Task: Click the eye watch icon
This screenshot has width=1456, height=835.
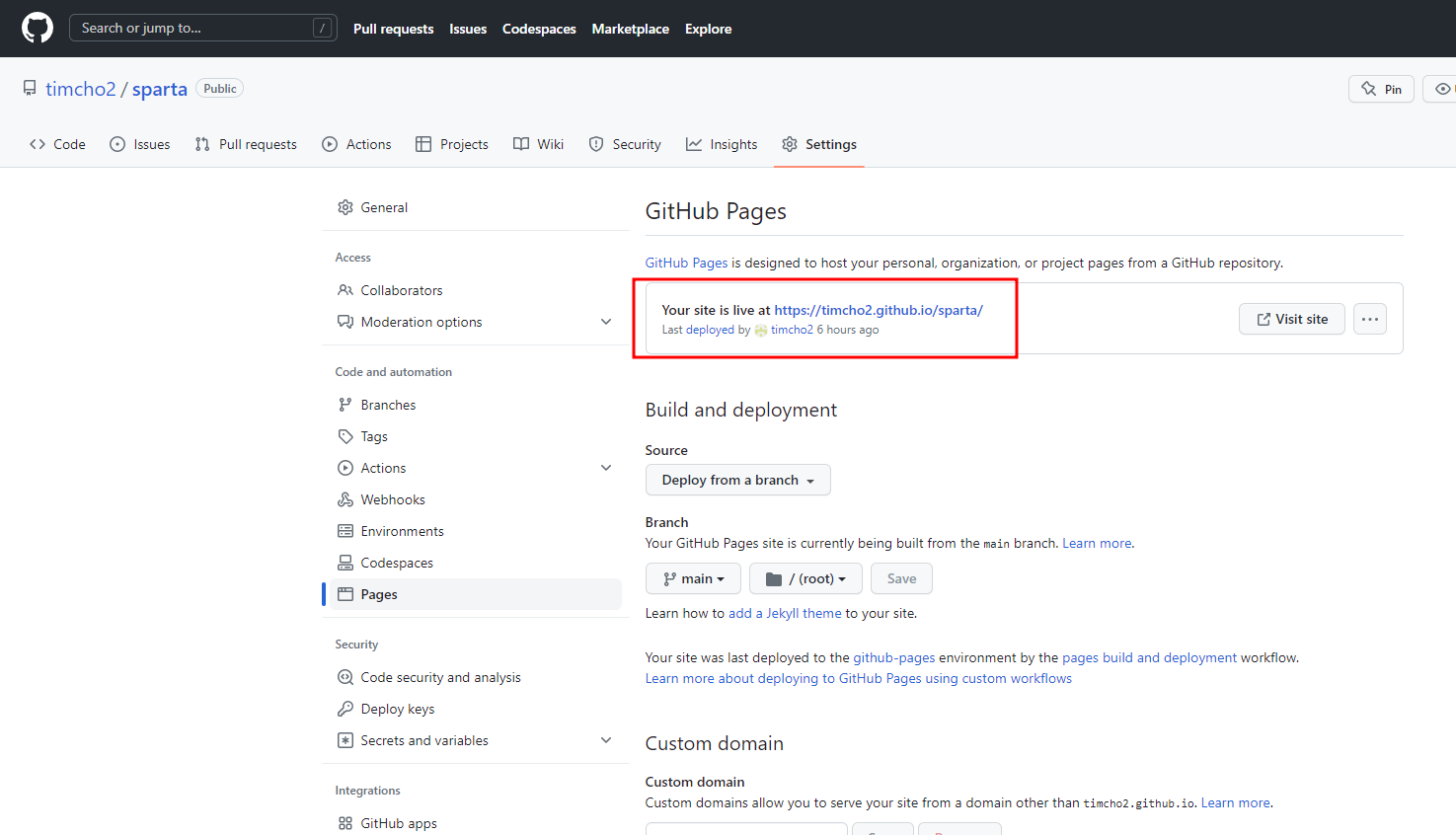Action: pyautogui.click(x=1443, y=89)
